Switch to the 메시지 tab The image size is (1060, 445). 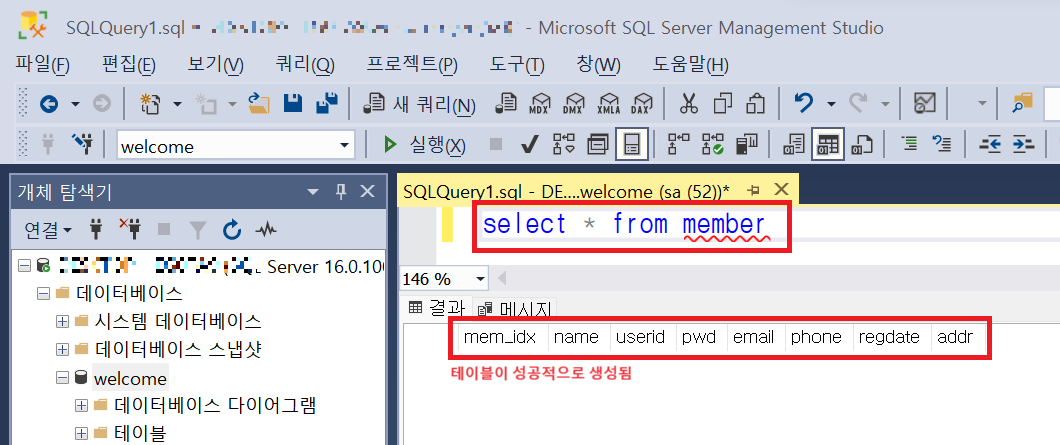[515, 310]
